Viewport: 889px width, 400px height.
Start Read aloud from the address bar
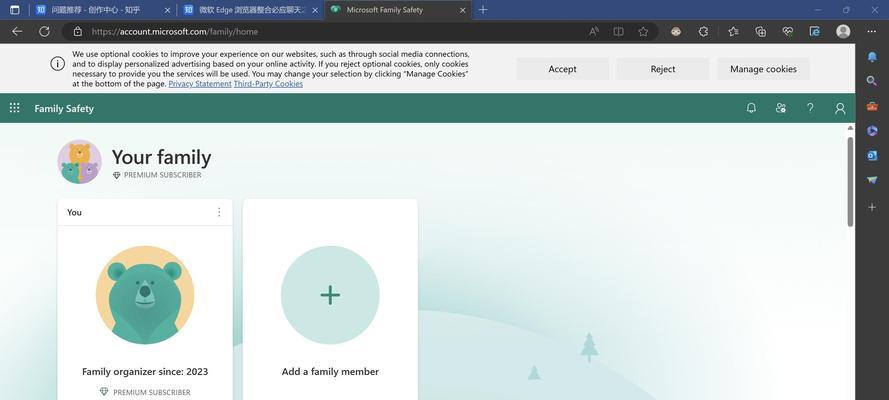[x=594, y=32]
